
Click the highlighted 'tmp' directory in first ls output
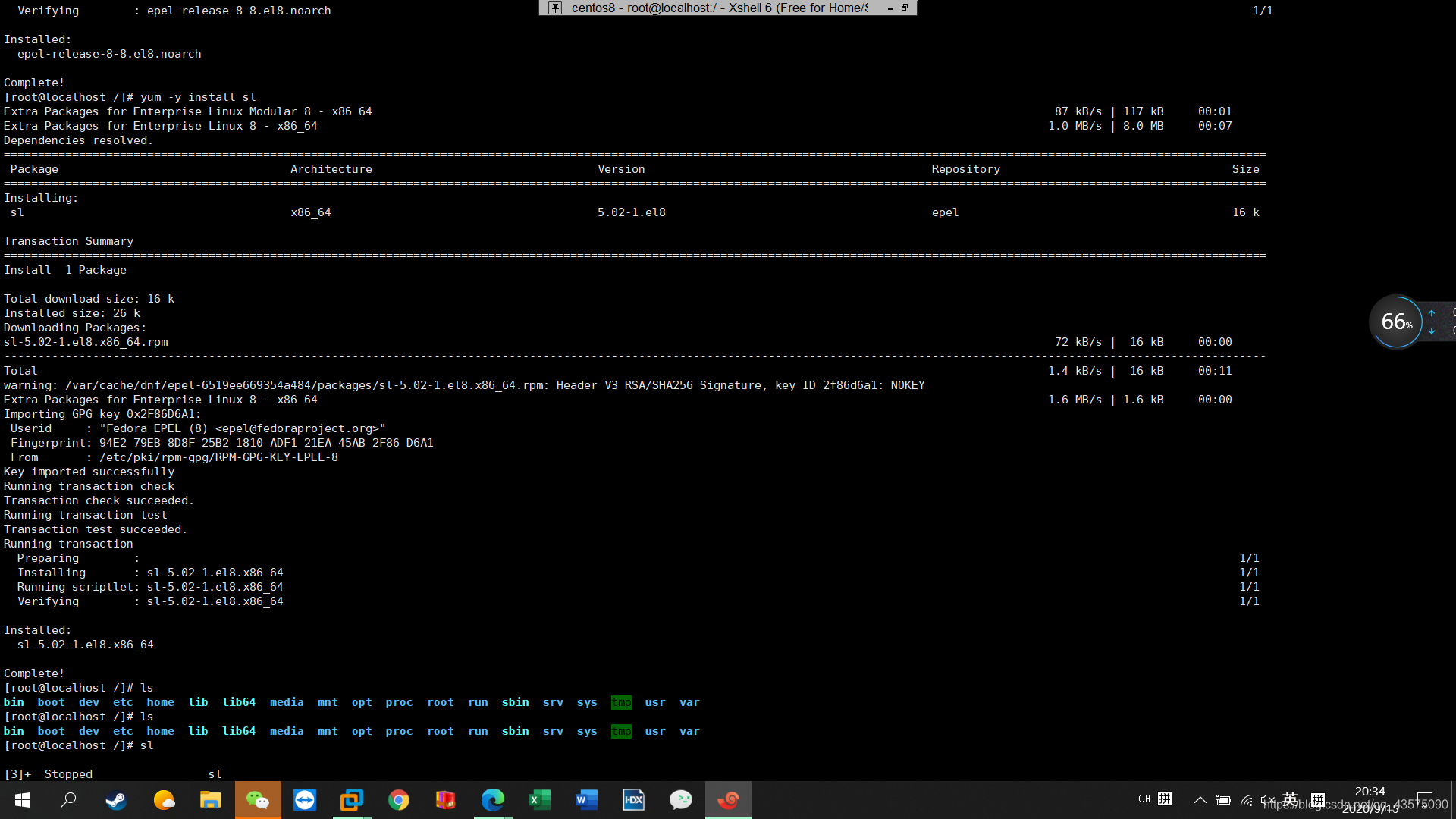coord(621,702)
